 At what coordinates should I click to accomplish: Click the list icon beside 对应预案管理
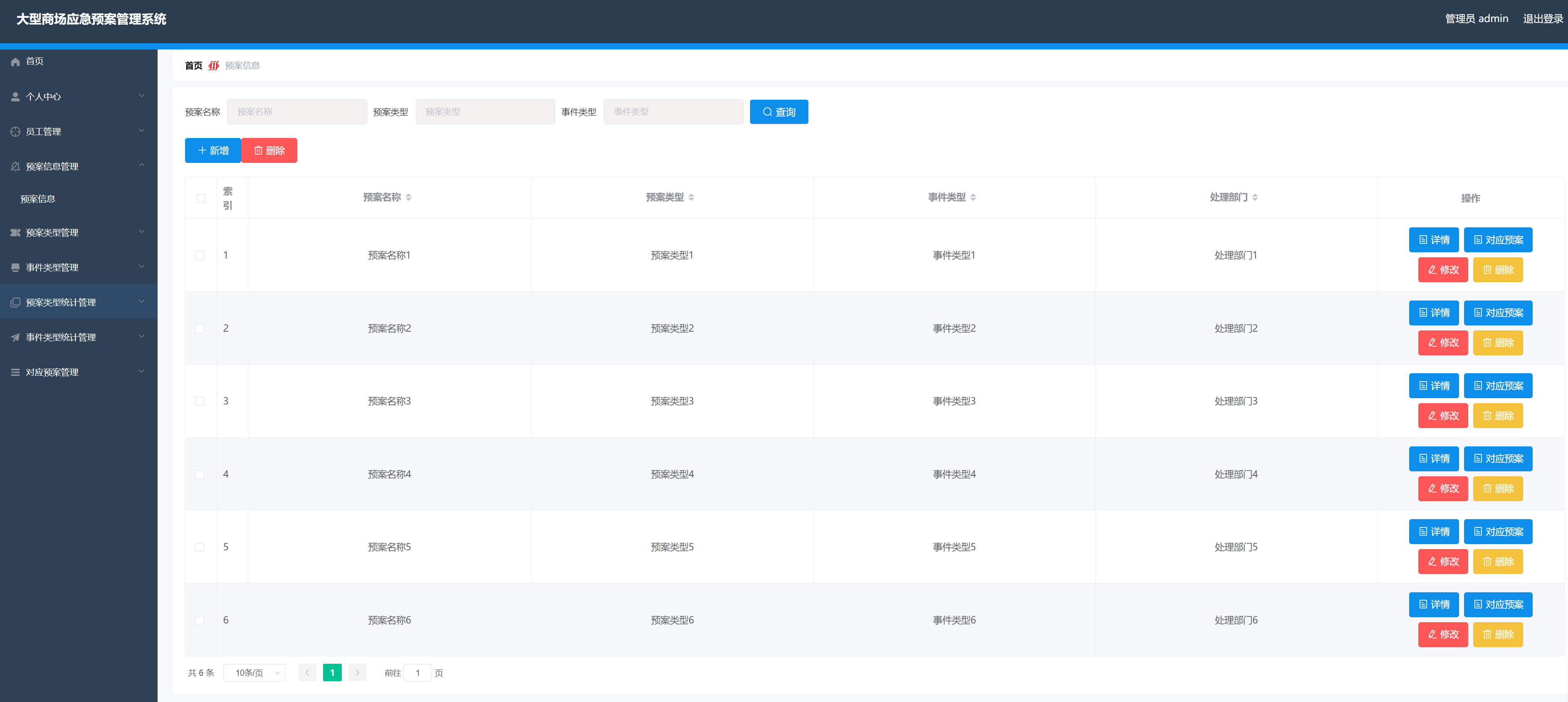click(15, 372)
